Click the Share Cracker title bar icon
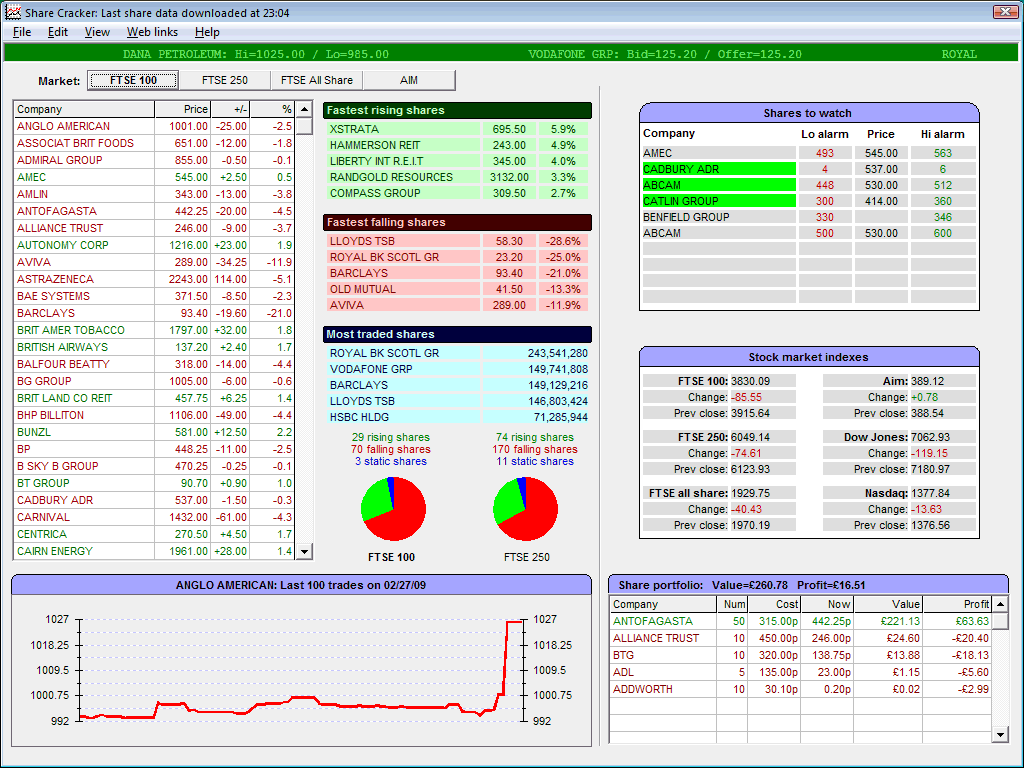Screen dimensions: 1024x768 click(12, 12)
